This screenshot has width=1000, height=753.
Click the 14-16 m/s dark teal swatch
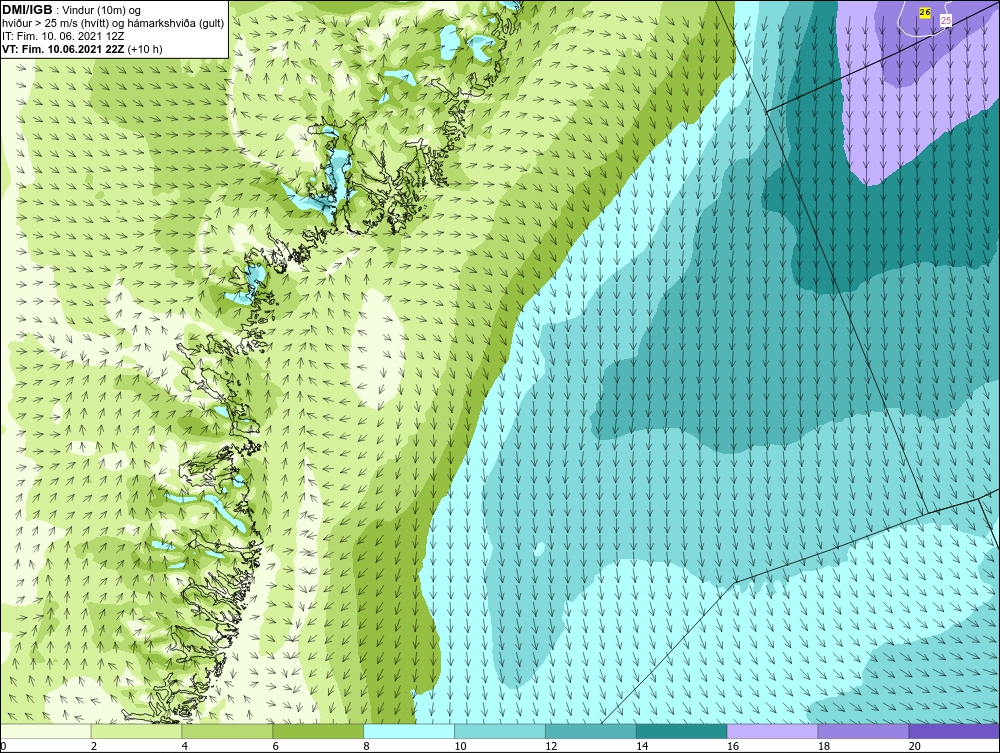[x=682, y=731]
